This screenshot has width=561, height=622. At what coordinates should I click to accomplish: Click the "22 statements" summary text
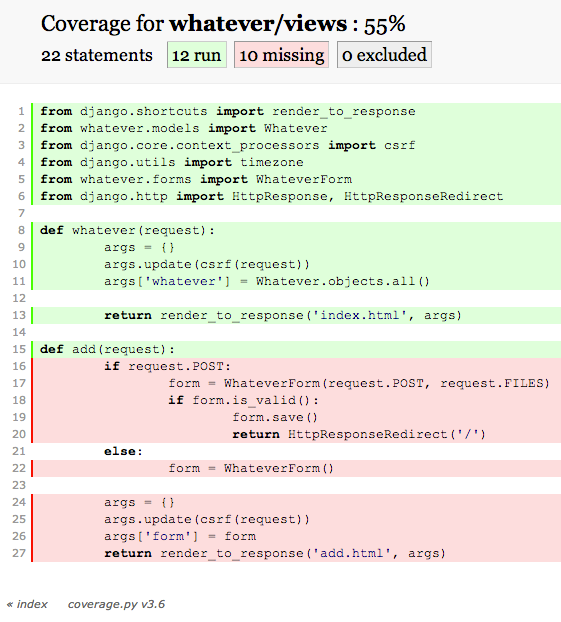click(97, 55)
